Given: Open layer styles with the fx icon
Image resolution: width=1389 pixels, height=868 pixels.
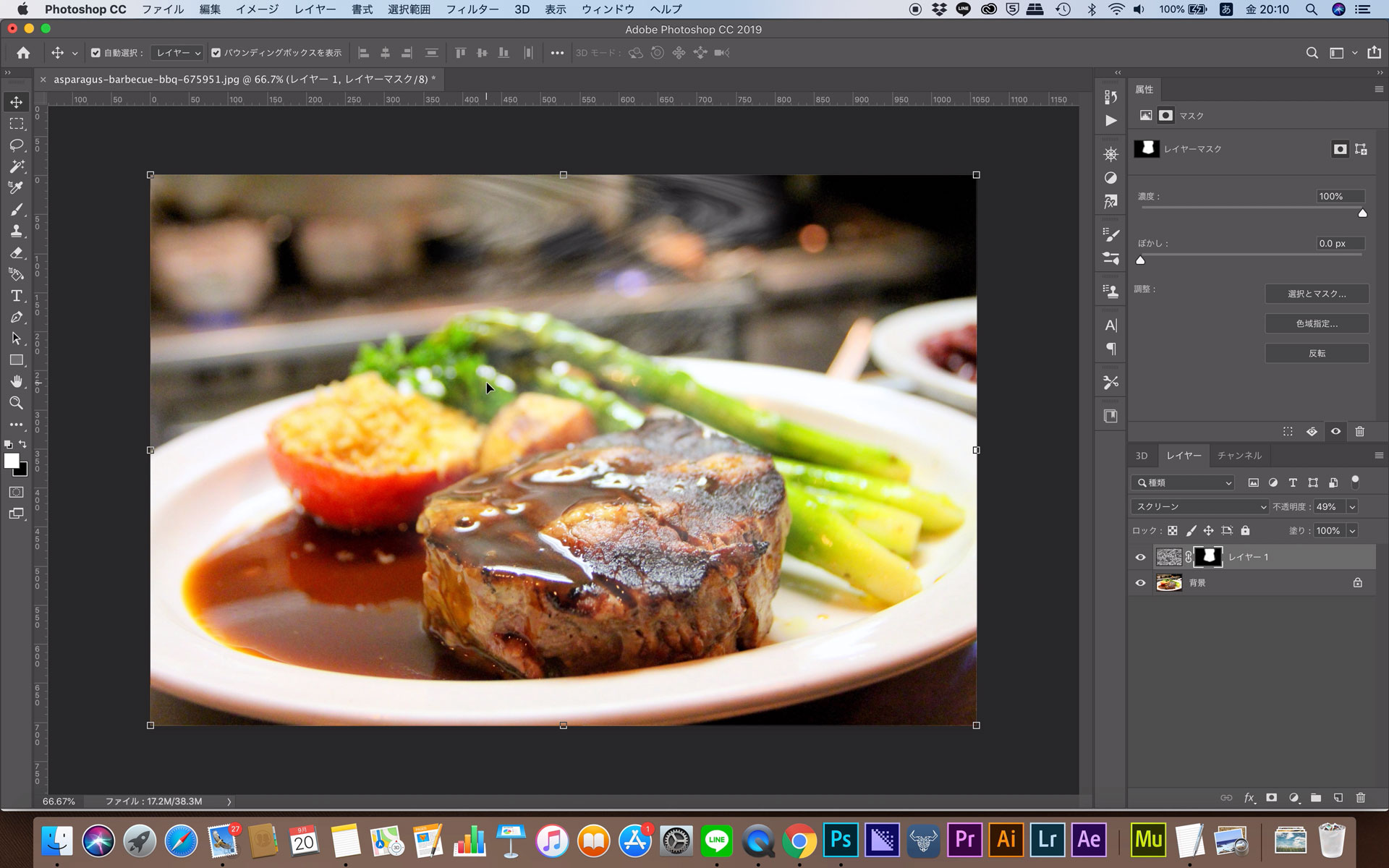Looking at the screenshot, I should click(1249, 797).
